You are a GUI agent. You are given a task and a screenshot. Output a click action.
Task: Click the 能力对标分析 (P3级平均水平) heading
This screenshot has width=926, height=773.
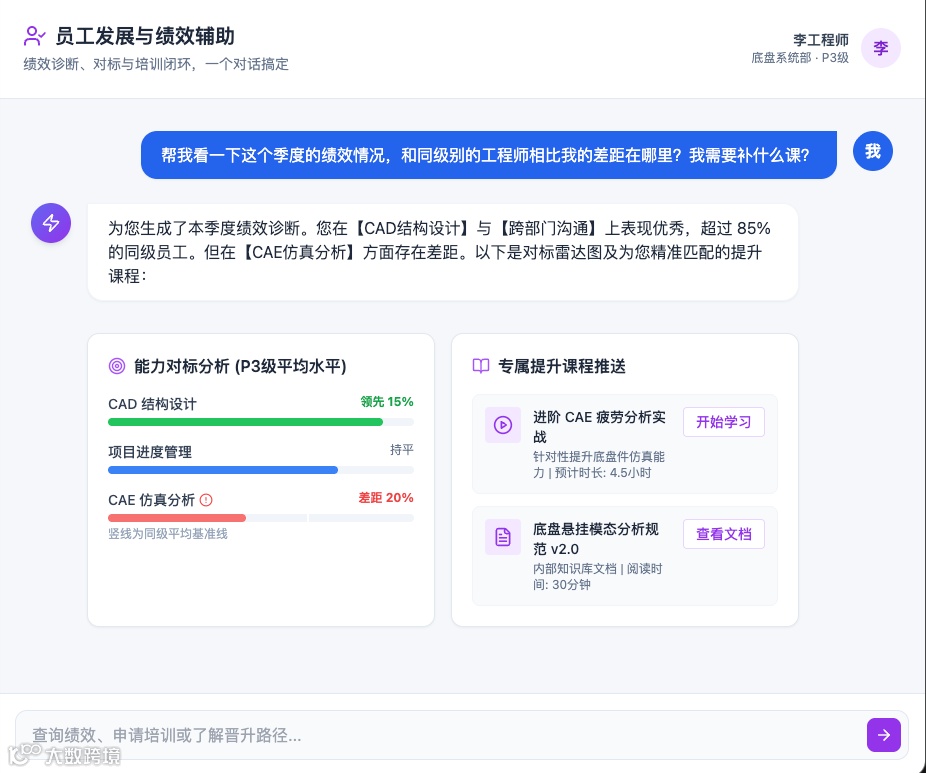[240, 366]
